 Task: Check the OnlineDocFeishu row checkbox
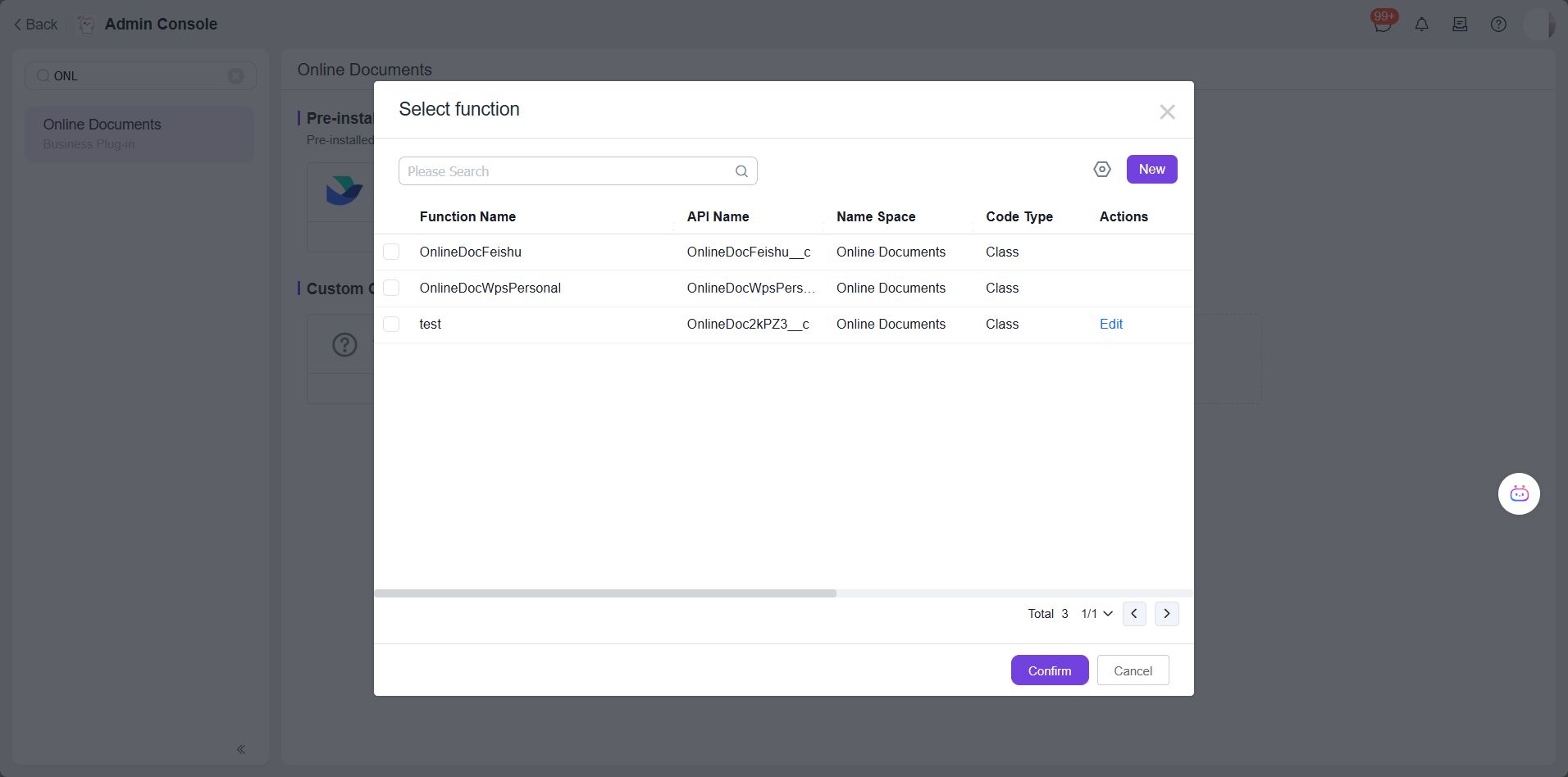pyautogui.click(x=391, y=252)
